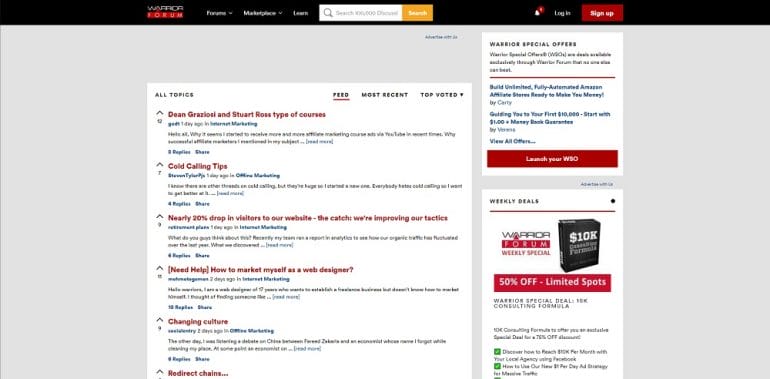The image size is (770, 379).
Task: Click the search discussions input field
Action: point(367,13)
